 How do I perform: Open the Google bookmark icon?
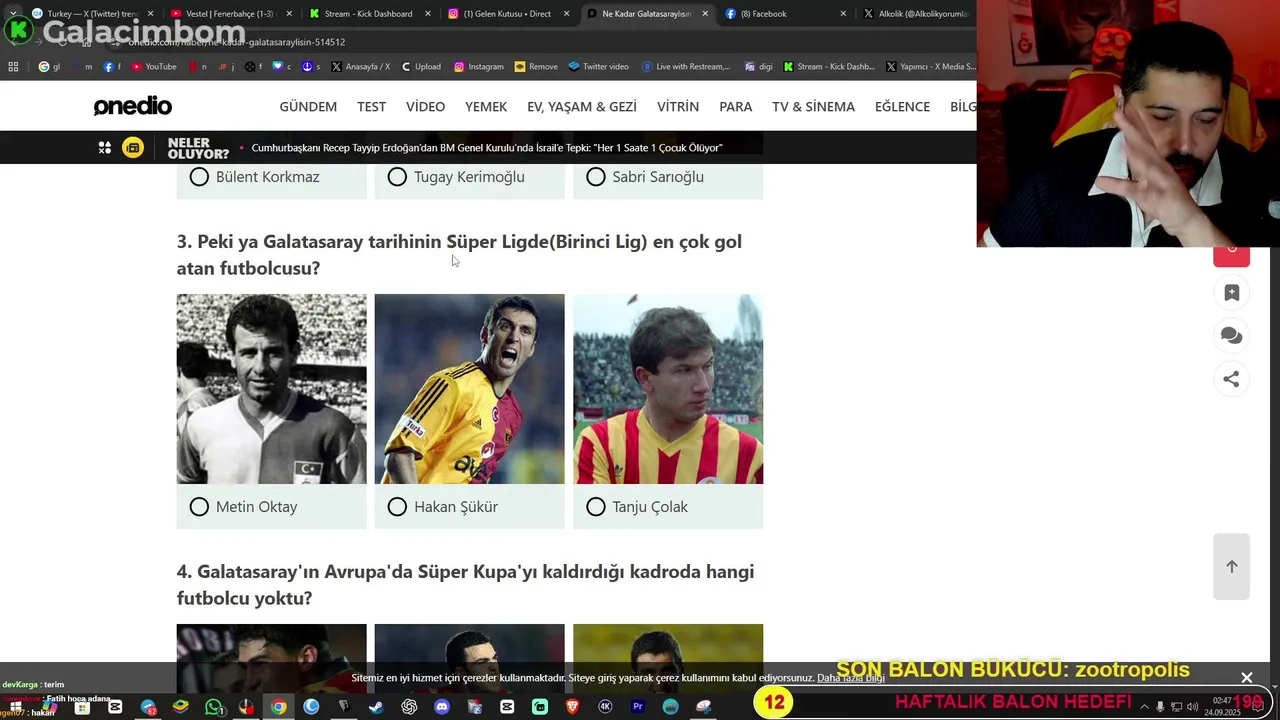pos(49,67)
